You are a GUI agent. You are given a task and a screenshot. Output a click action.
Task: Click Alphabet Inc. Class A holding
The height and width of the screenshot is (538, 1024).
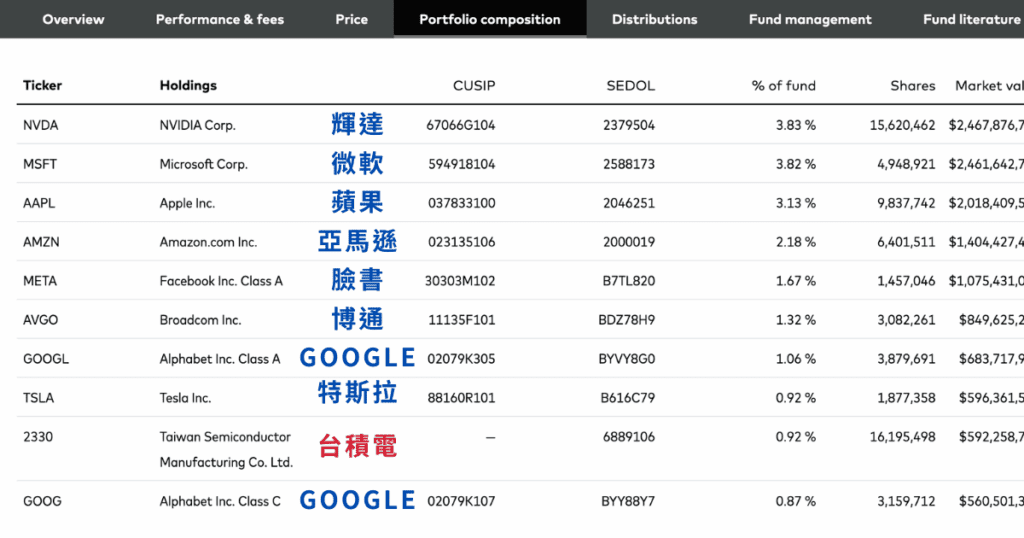point(220,359)
